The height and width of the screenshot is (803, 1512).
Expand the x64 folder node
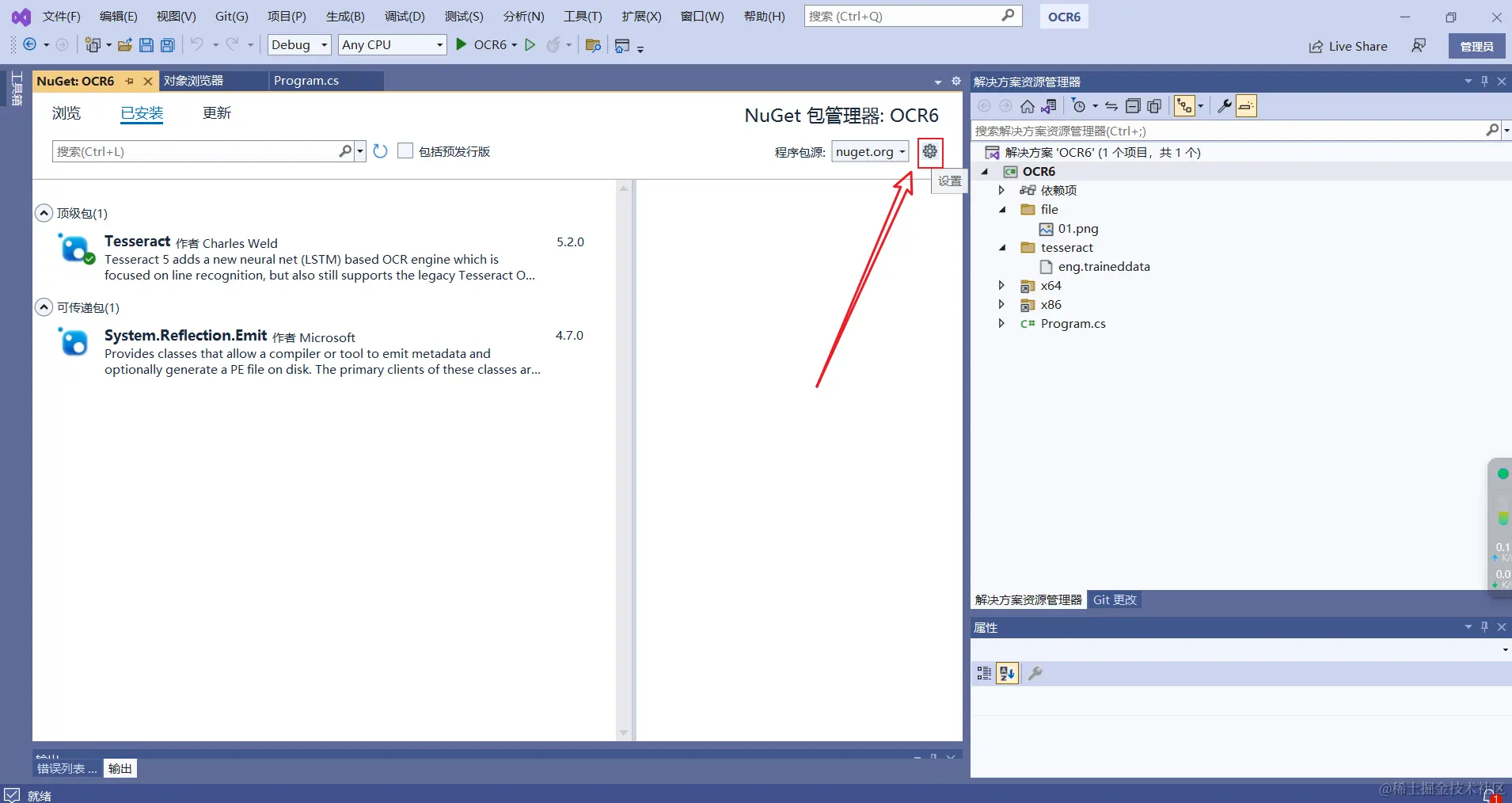[x=1001, y=285]
